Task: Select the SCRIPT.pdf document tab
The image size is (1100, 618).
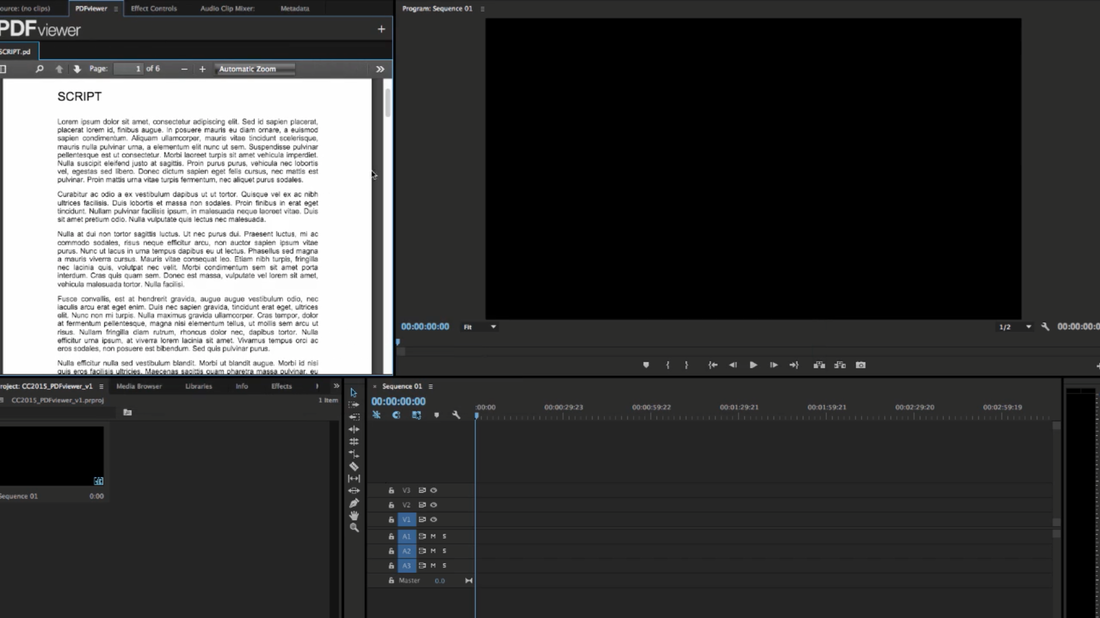Action: 17,52
